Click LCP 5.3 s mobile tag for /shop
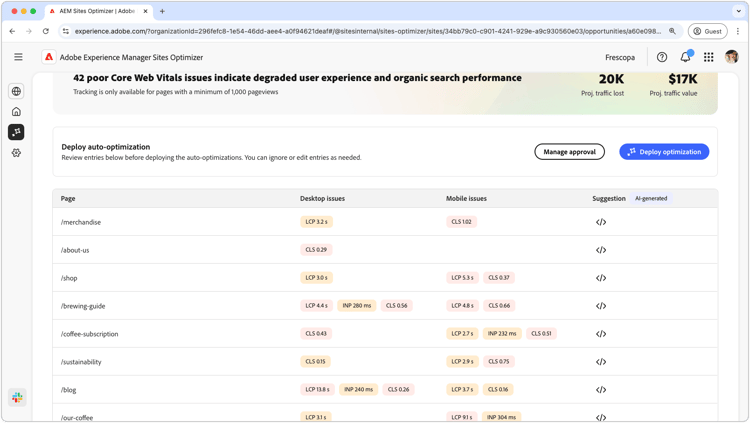Viewport: 750px width, 423px height. pos(463,278)
